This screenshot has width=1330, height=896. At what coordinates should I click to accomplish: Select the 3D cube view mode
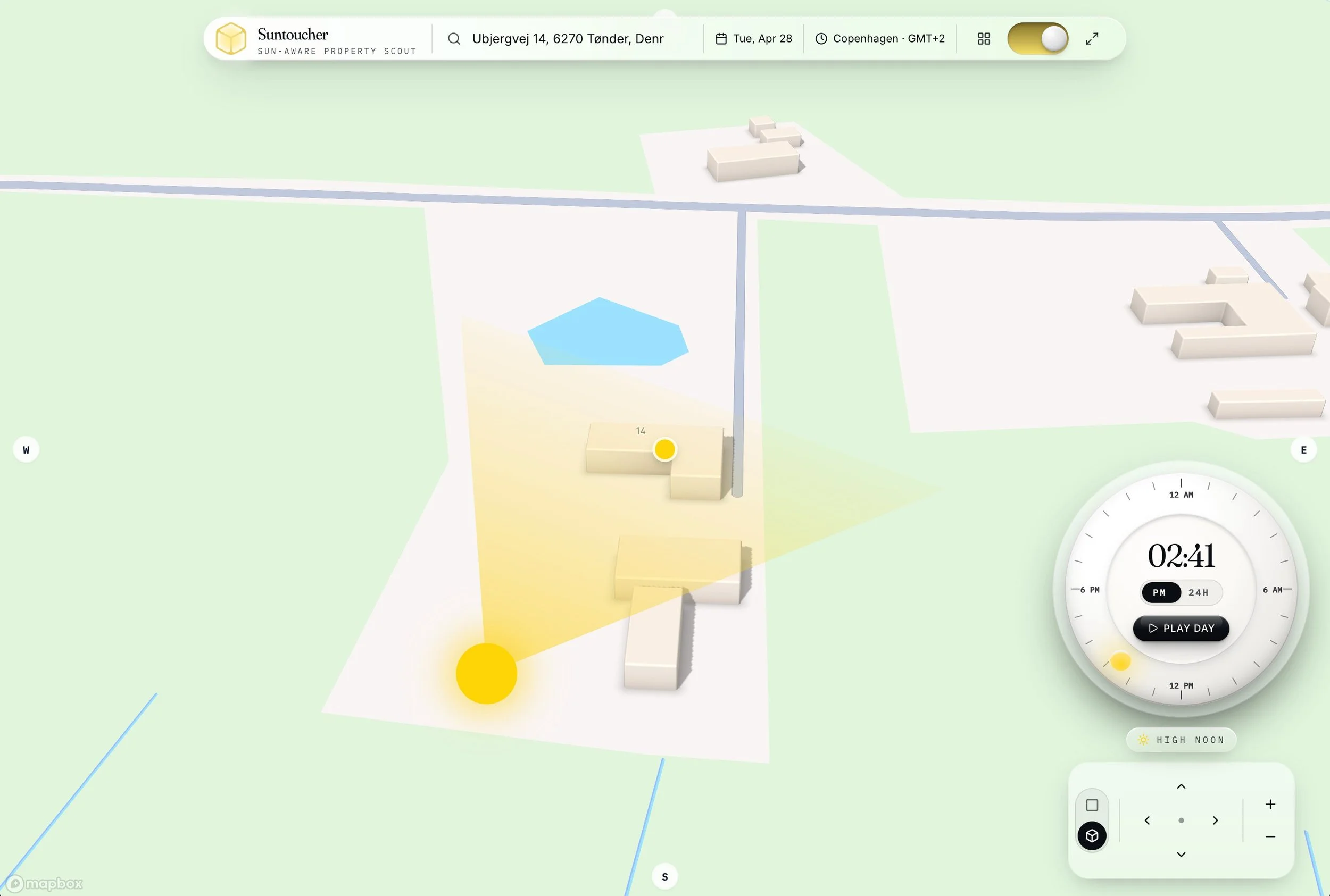coord(1092,836)
